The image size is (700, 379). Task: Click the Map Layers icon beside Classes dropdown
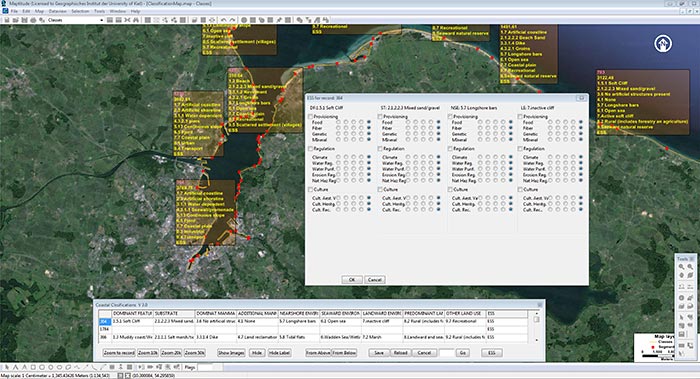pyautogui.click(x=42, y=20)
